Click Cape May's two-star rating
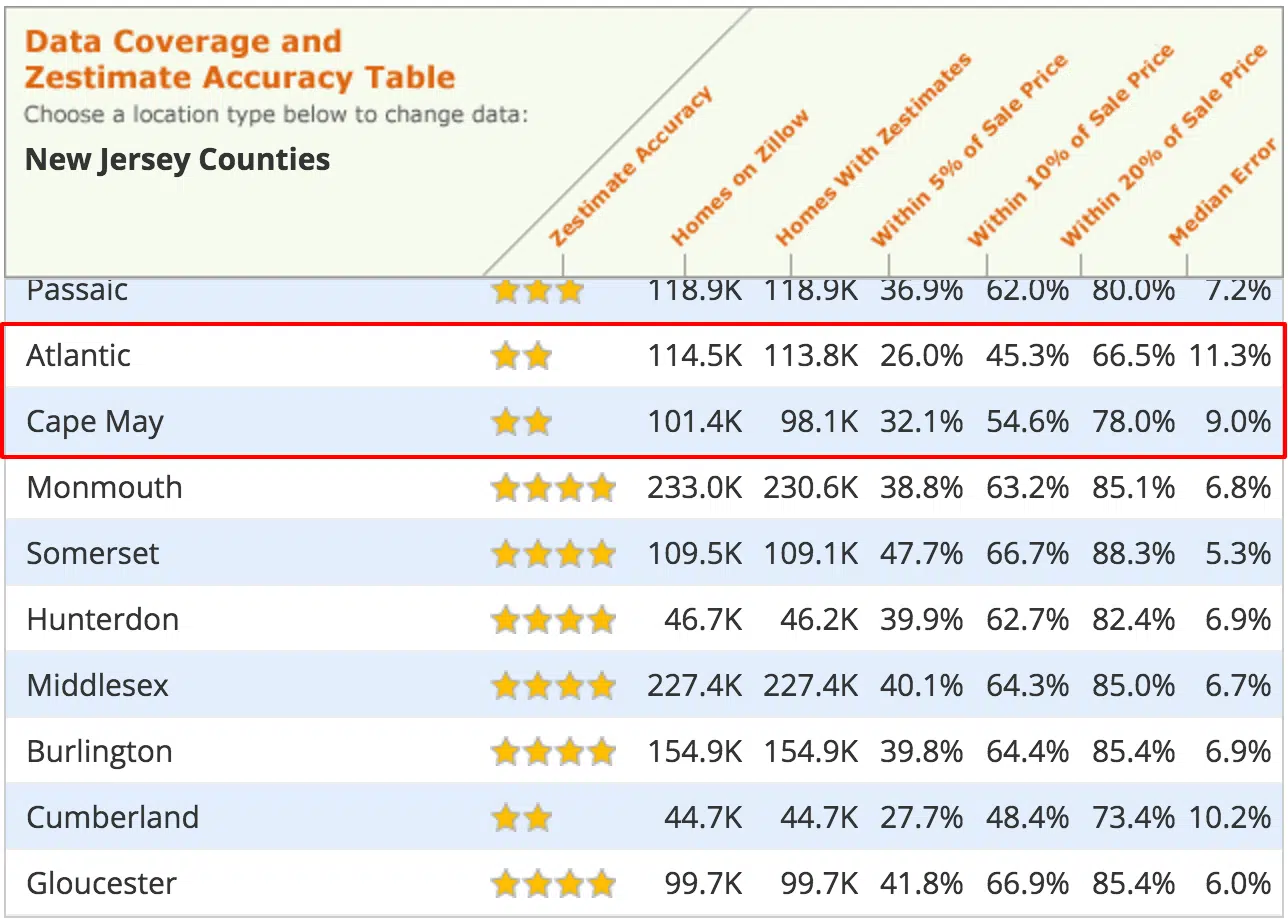The image size is (1288, 924). [x=522, y=422]
